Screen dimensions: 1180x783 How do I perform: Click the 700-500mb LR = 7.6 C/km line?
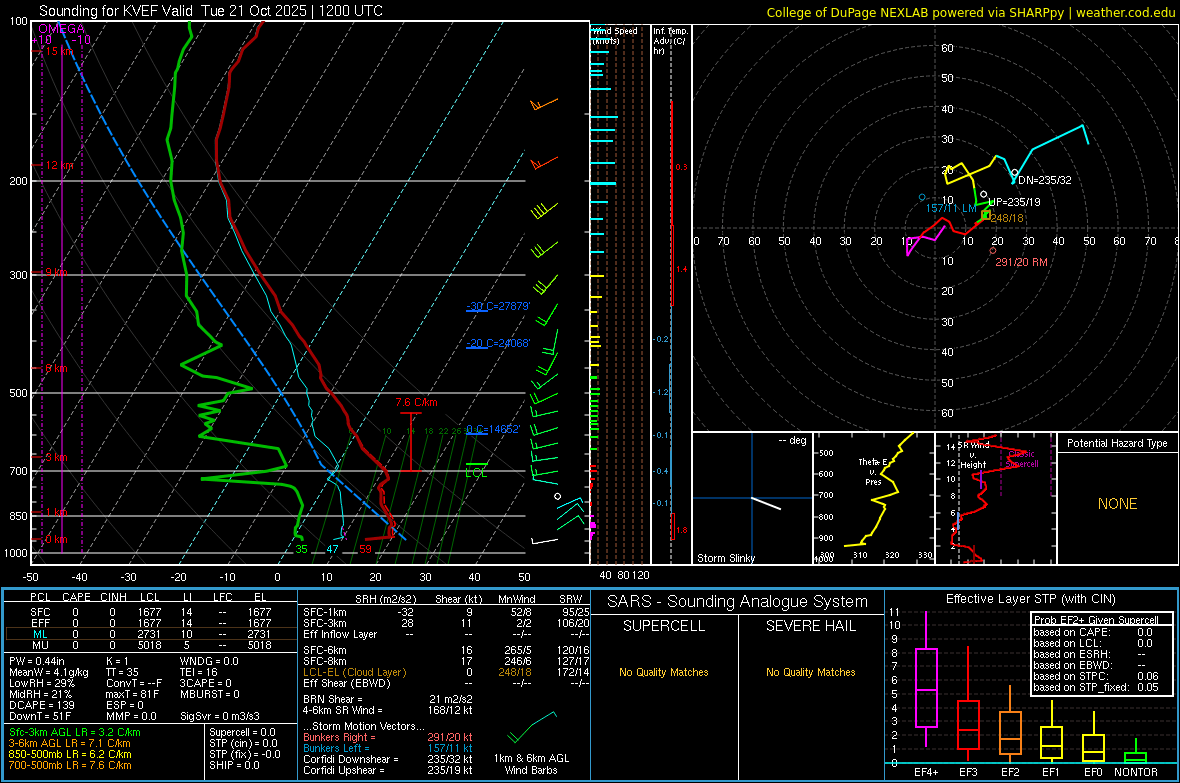[x=70, y=765]
